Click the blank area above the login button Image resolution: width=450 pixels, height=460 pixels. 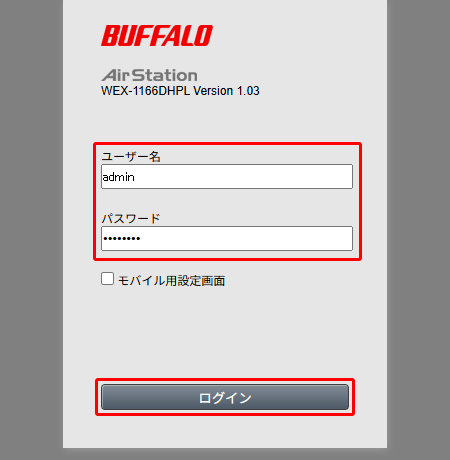225,333
